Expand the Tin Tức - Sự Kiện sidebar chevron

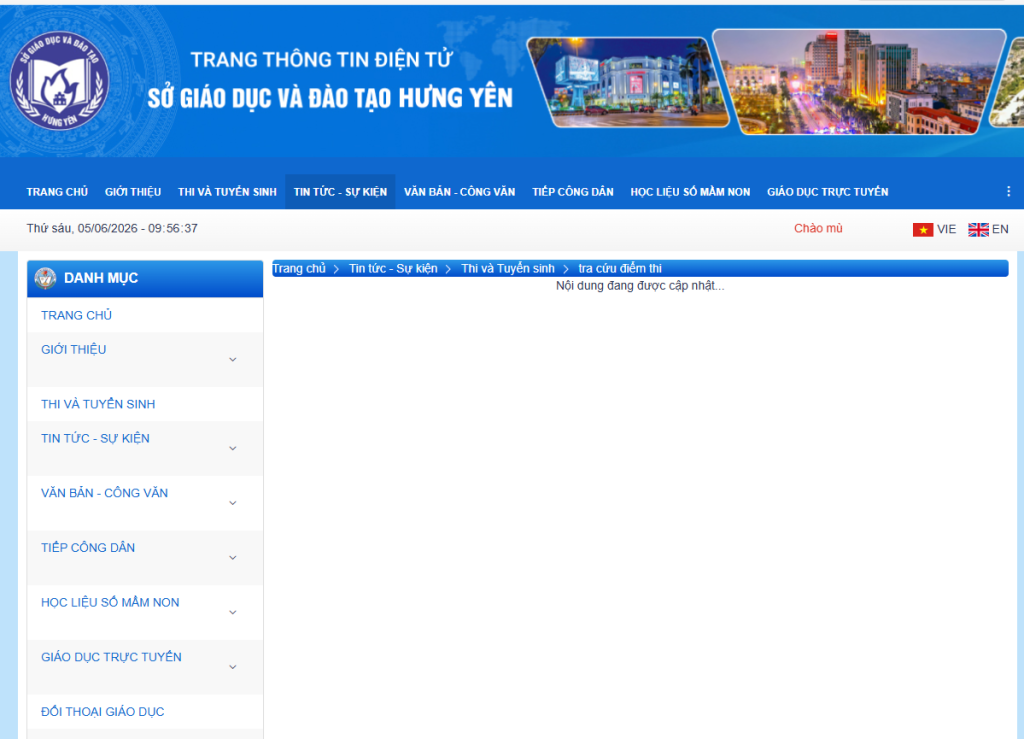(x=232, y=448)
